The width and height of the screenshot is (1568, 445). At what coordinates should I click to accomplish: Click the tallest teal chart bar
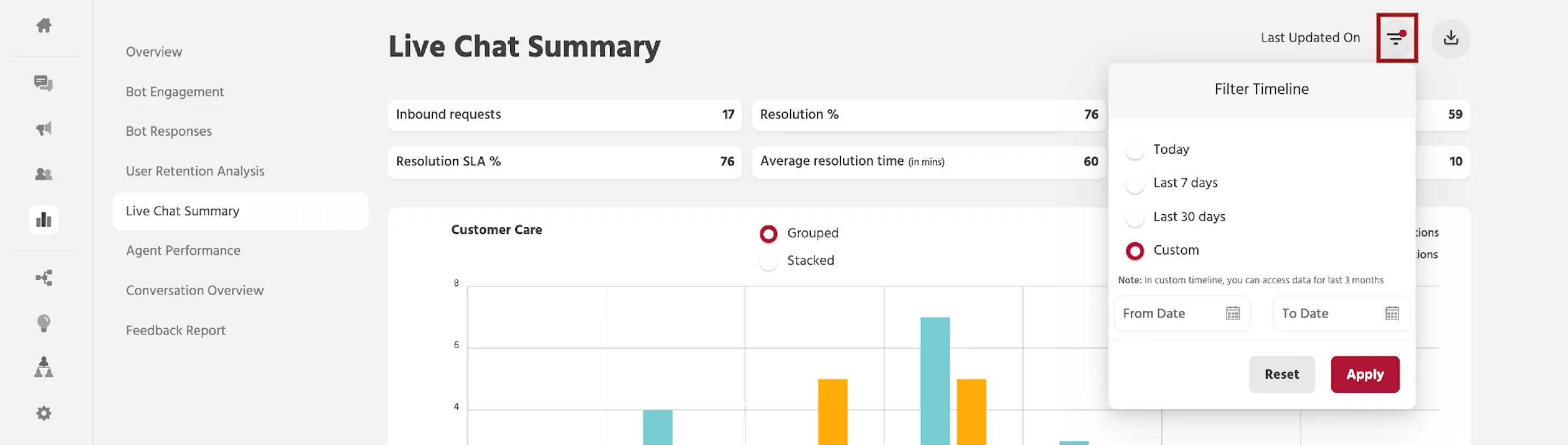tap(934, 381)
